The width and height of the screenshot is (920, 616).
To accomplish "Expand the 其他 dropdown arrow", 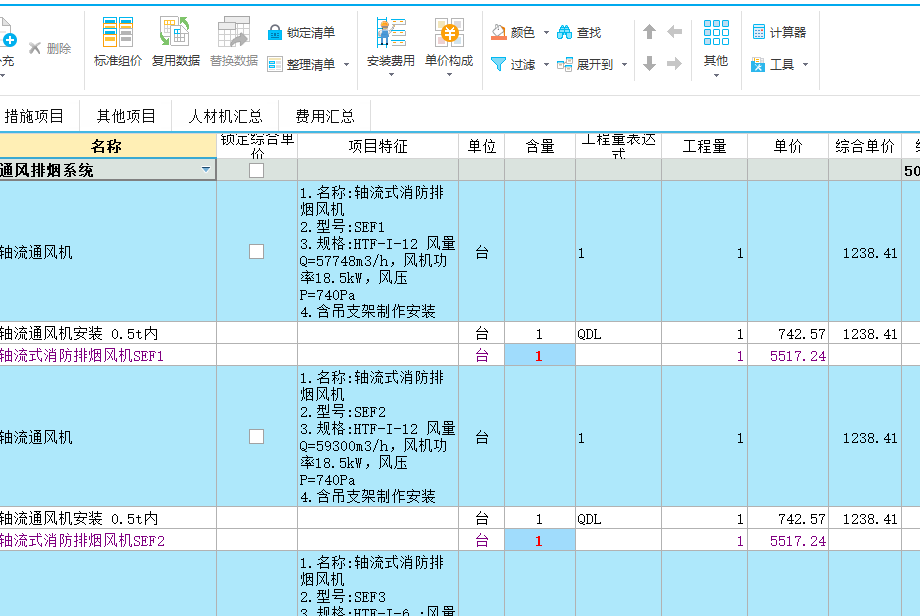I will 716,75.
